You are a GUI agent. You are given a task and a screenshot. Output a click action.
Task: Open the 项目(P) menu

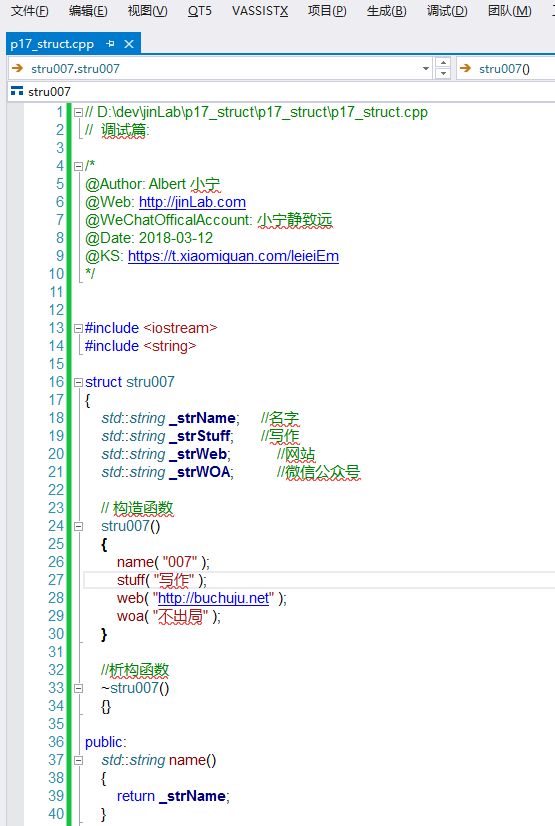pyautogui.click(x=327, y=11)
